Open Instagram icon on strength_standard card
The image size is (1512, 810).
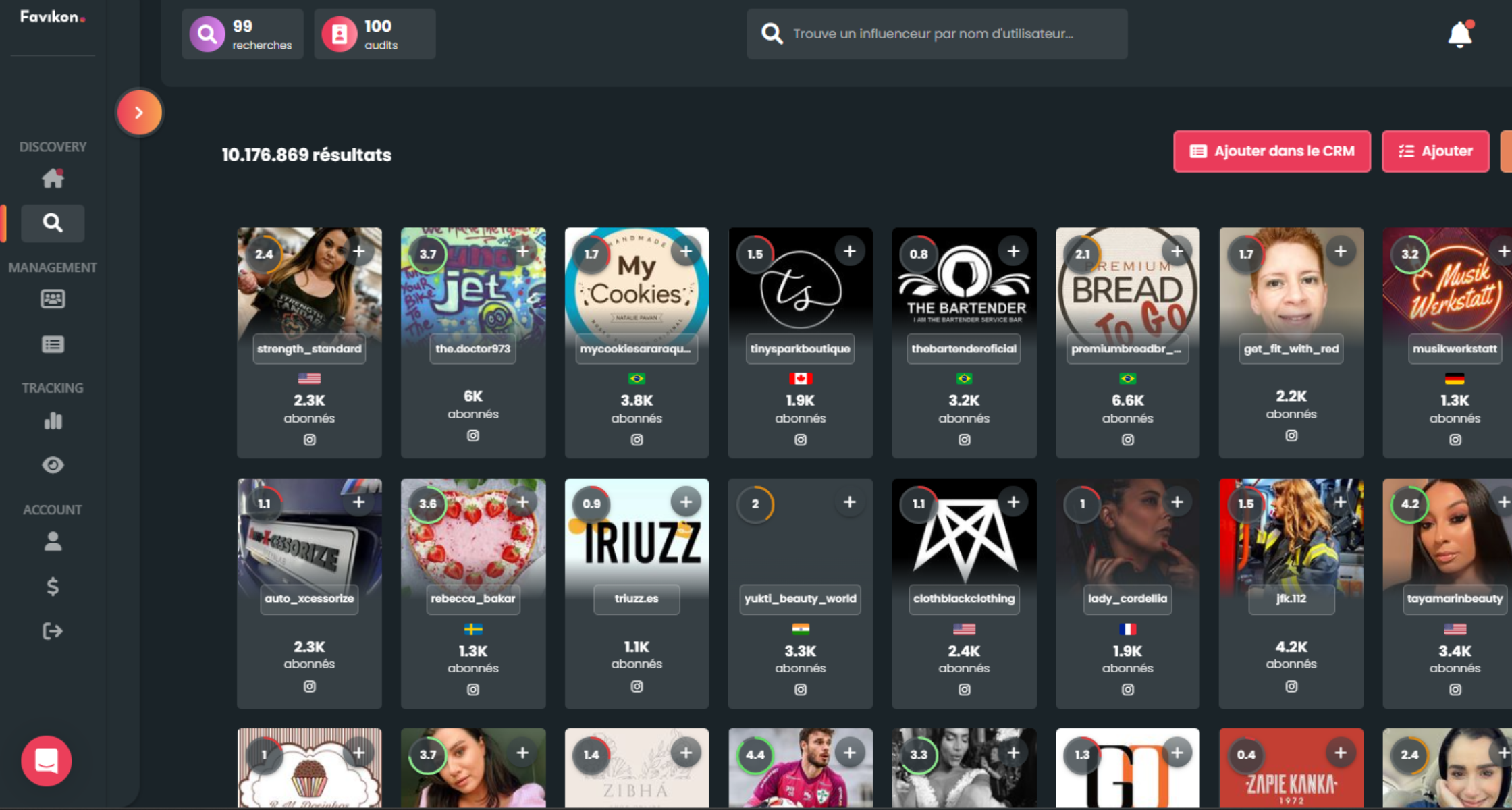309,440
